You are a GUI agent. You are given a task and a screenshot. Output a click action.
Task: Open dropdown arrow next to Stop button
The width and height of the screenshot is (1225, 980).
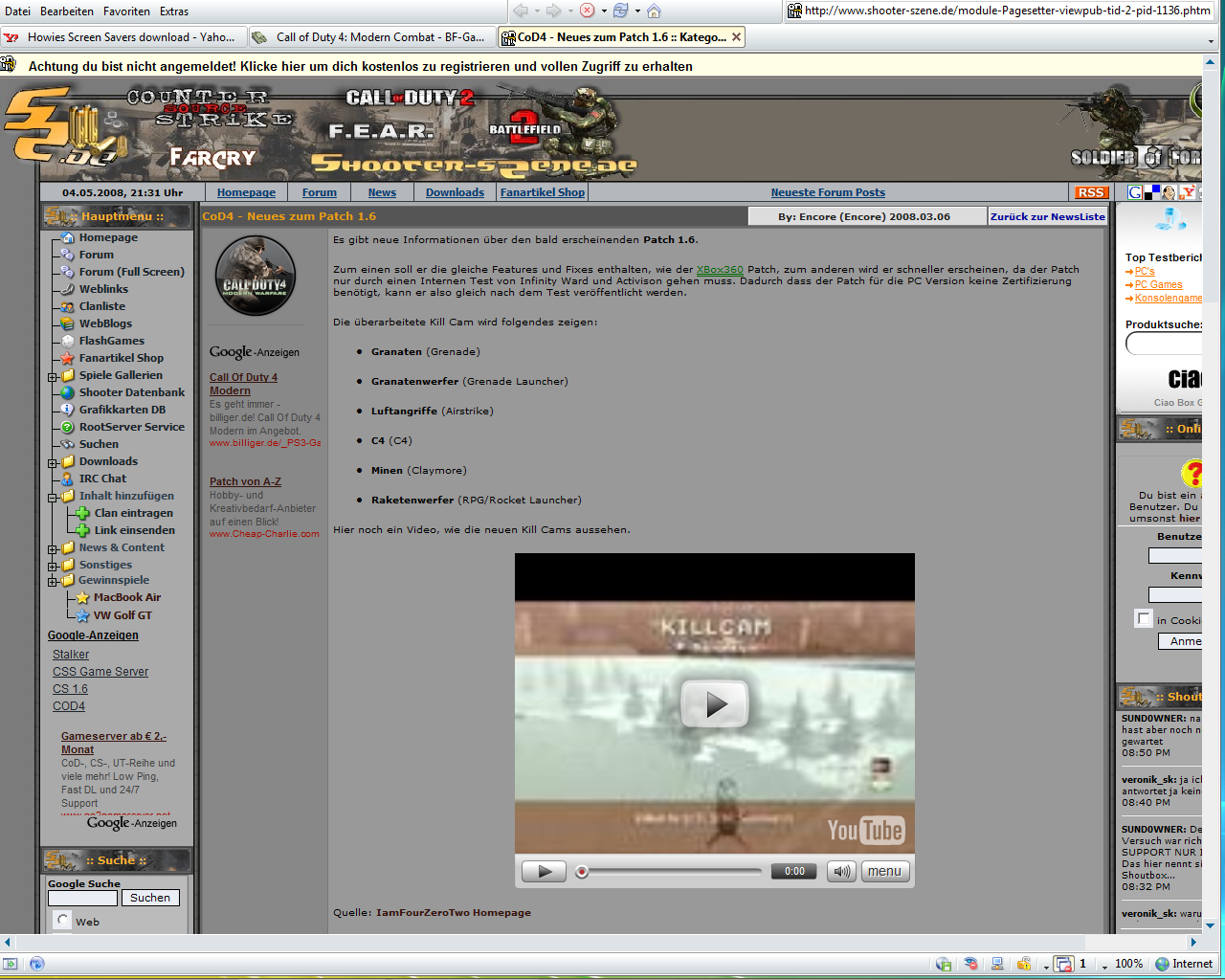604,11
